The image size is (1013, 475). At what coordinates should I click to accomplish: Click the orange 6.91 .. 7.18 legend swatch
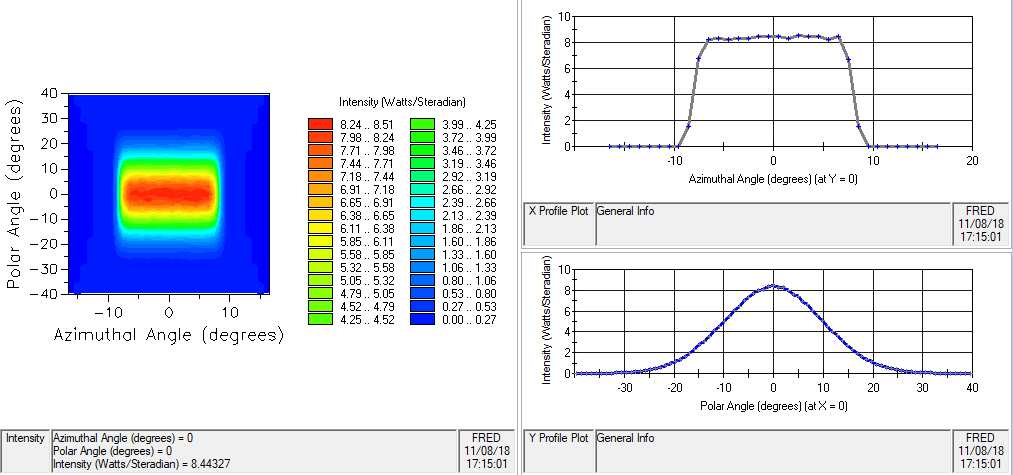click(319, 189)
